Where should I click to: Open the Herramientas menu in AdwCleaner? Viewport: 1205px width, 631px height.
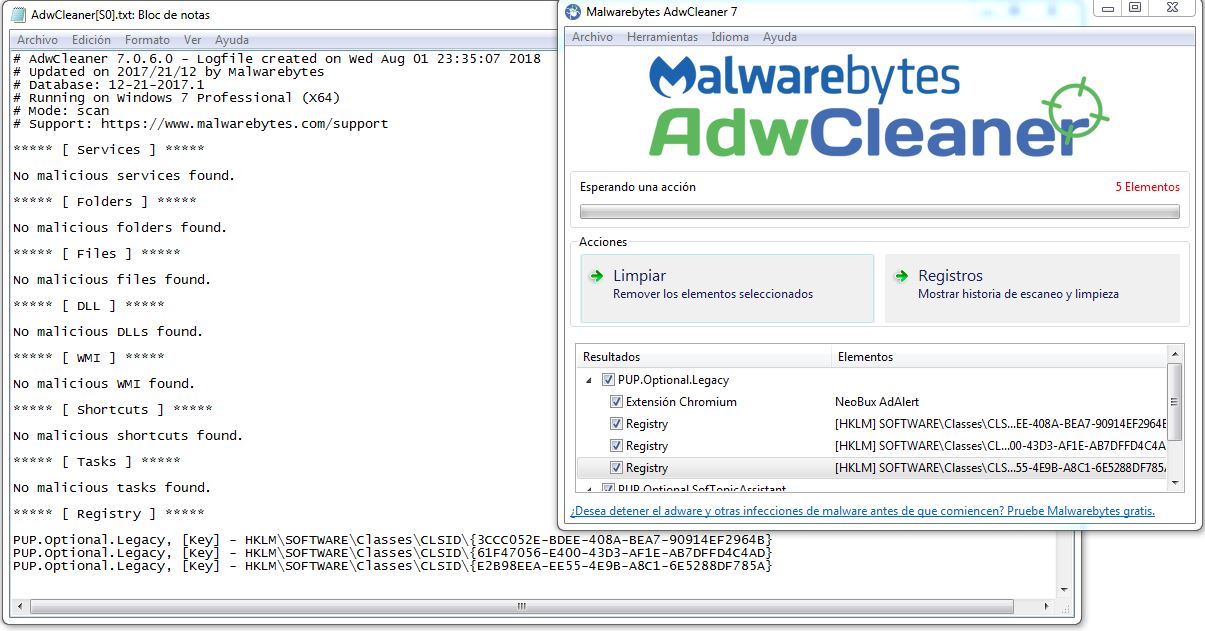click(662, 37)
